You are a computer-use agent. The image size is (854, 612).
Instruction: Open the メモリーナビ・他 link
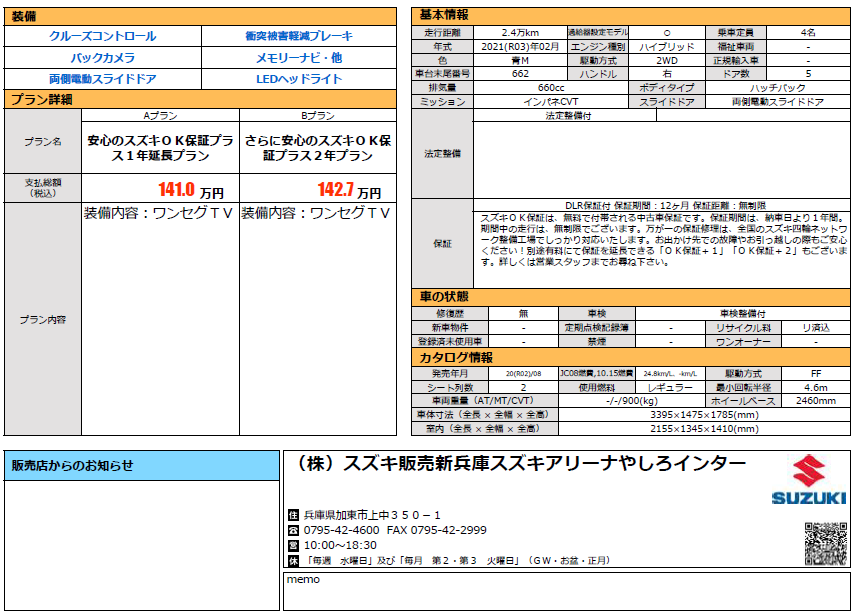(x=299, y=58)
